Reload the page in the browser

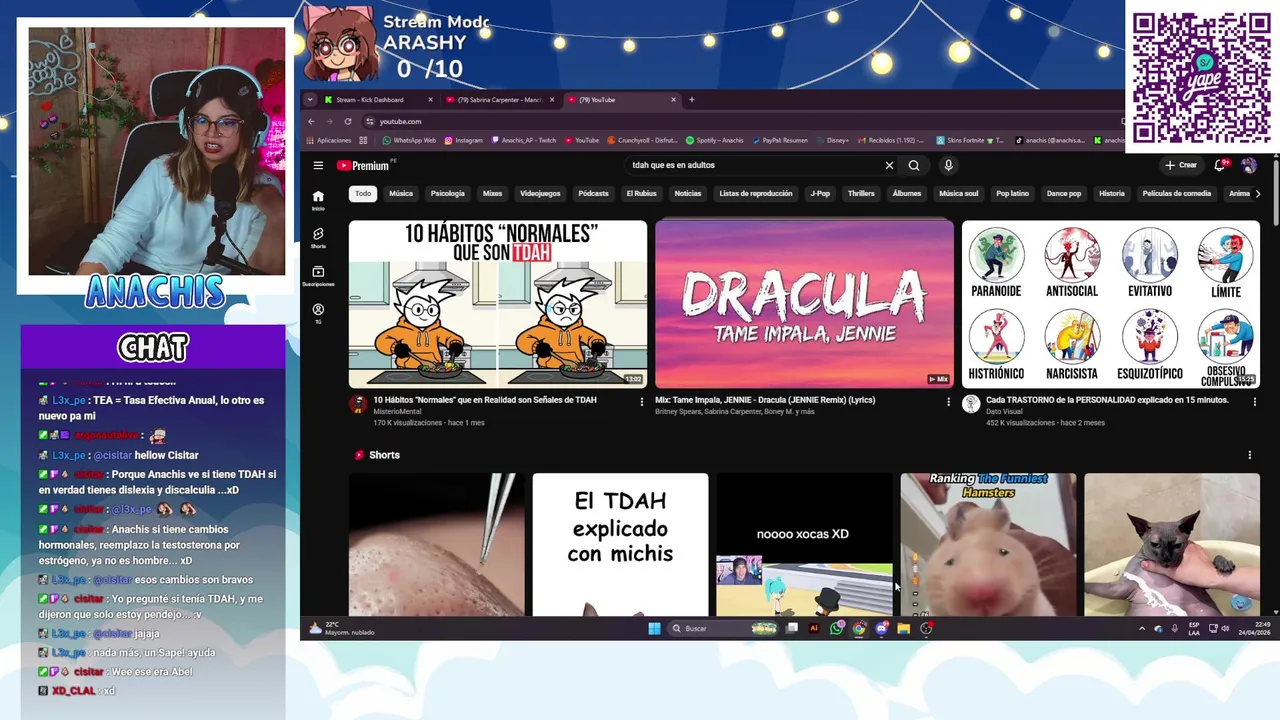[x=347, y=121]
